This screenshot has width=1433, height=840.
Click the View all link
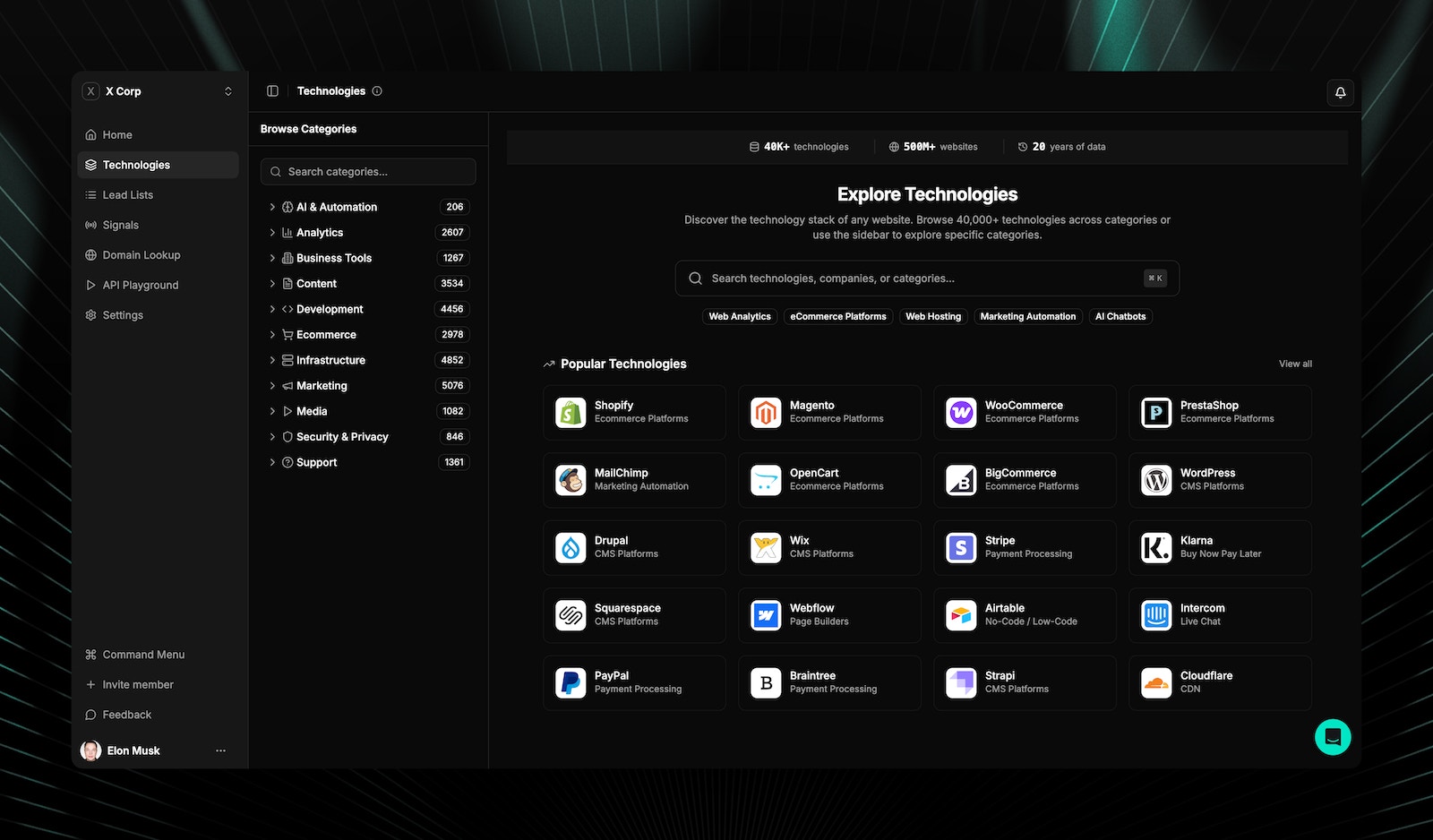tap(1295, 364)
